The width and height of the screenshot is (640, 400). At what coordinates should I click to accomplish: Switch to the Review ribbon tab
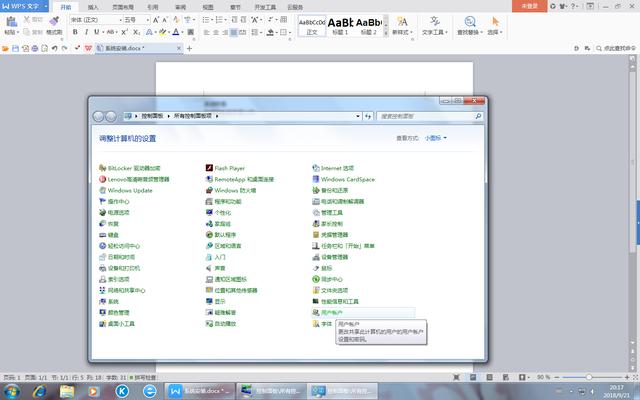(180, 7)
